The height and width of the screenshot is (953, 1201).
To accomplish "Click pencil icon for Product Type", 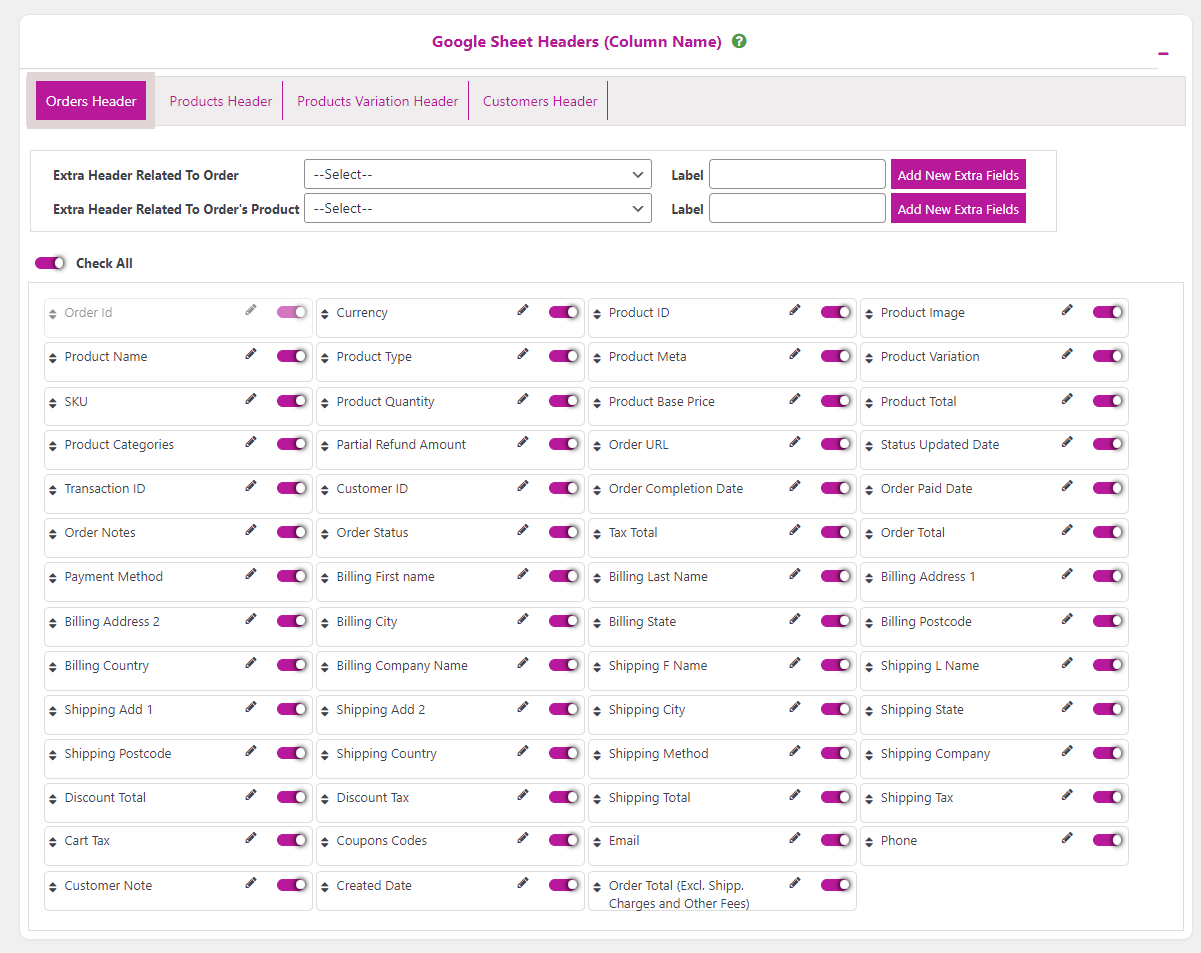I will (523, 355).
